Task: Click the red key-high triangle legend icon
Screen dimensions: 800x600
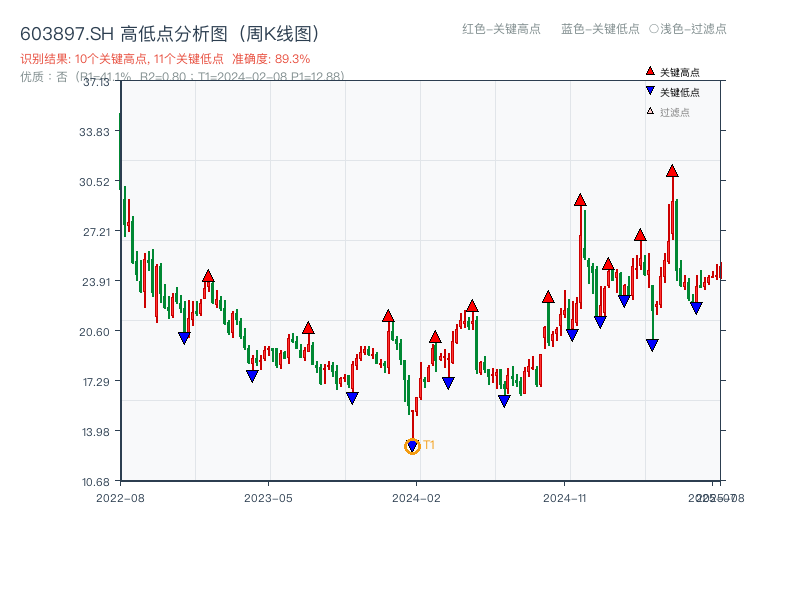Action: [650, 71]
